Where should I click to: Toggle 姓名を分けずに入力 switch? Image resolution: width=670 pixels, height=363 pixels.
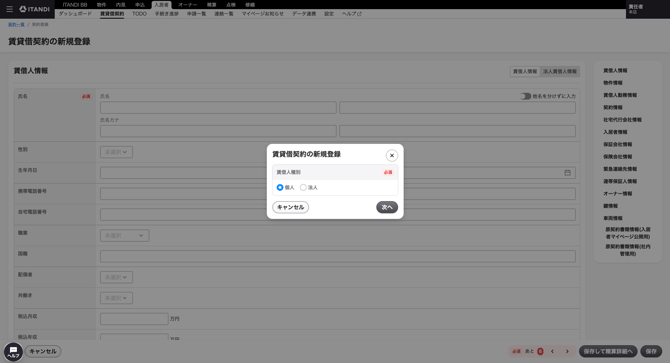click(x=525, y=96)
